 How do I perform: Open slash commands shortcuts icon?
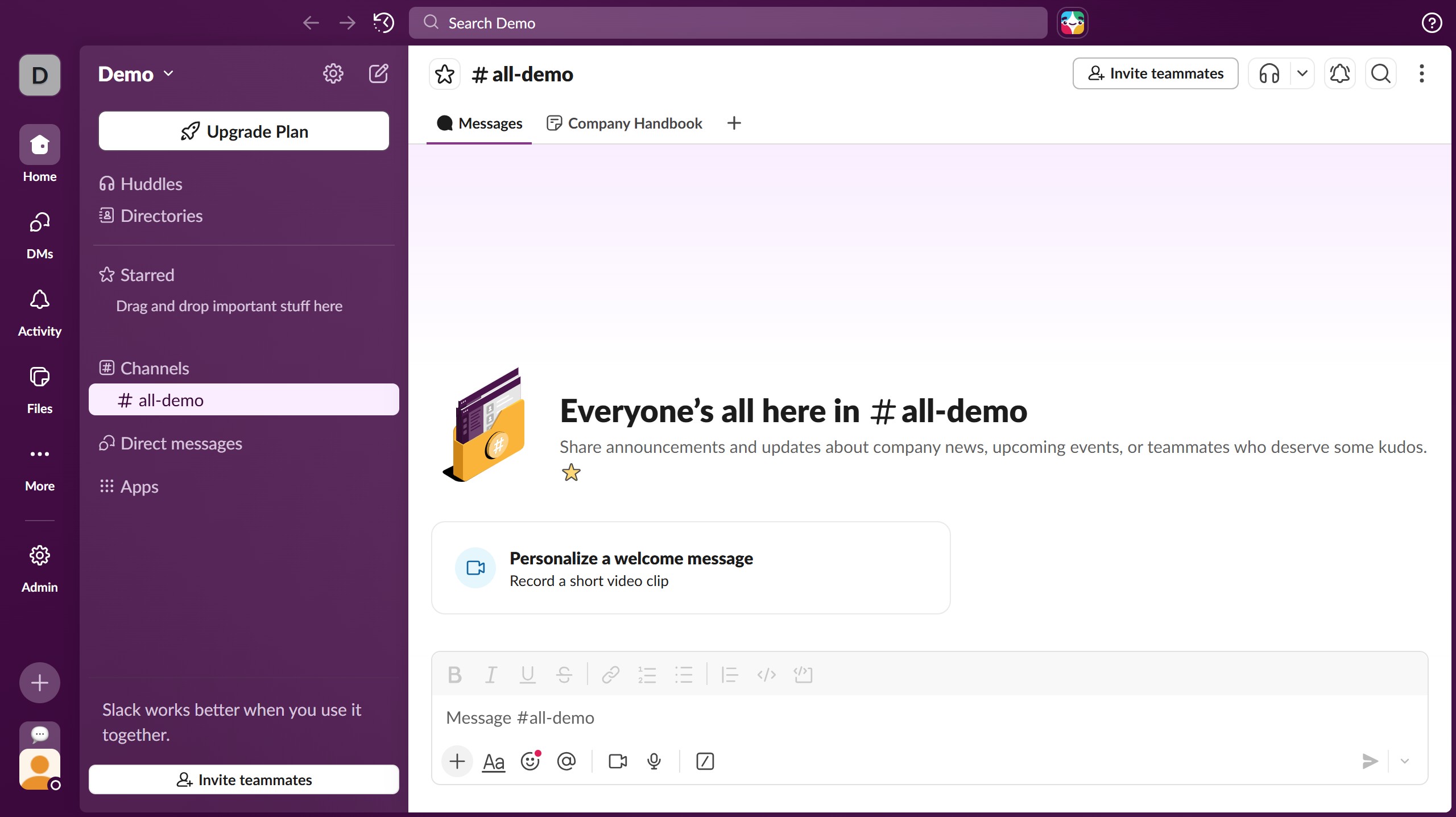pos(705,761)
